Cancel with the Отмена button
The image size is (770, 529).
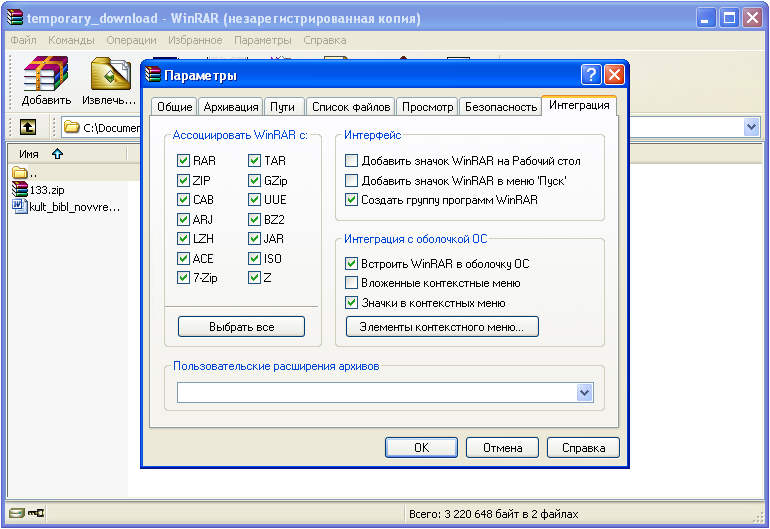[x=502, y=447]
